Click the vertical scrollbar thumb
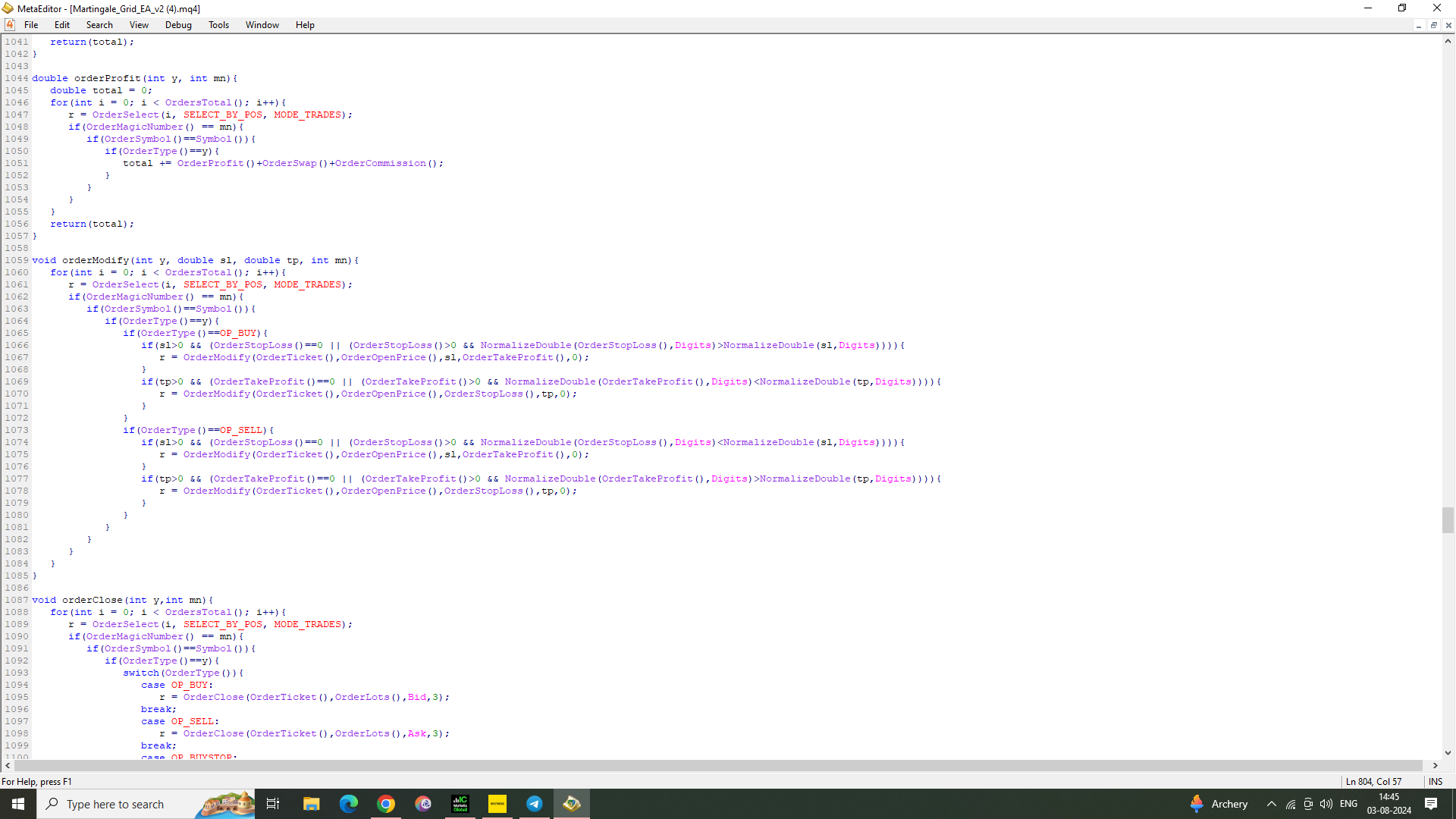 pos(1448,520)
